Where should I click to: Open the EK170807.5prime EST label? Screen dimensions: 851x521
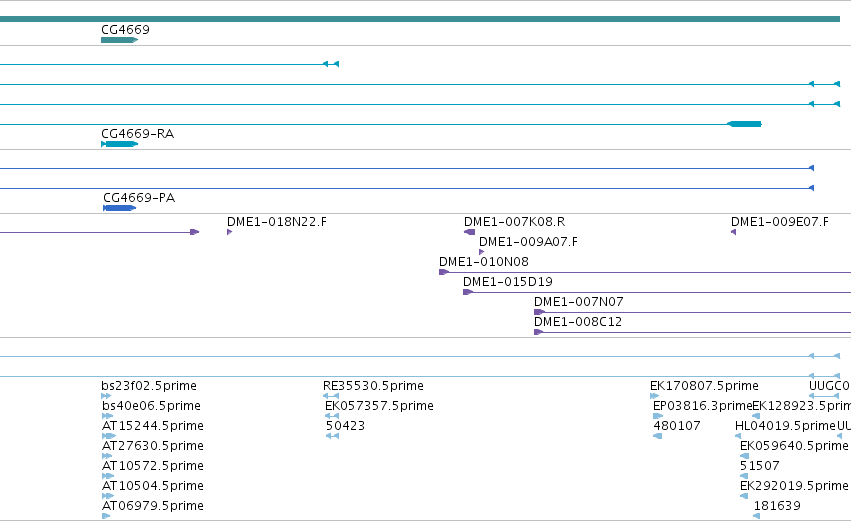tap(704, 386)
